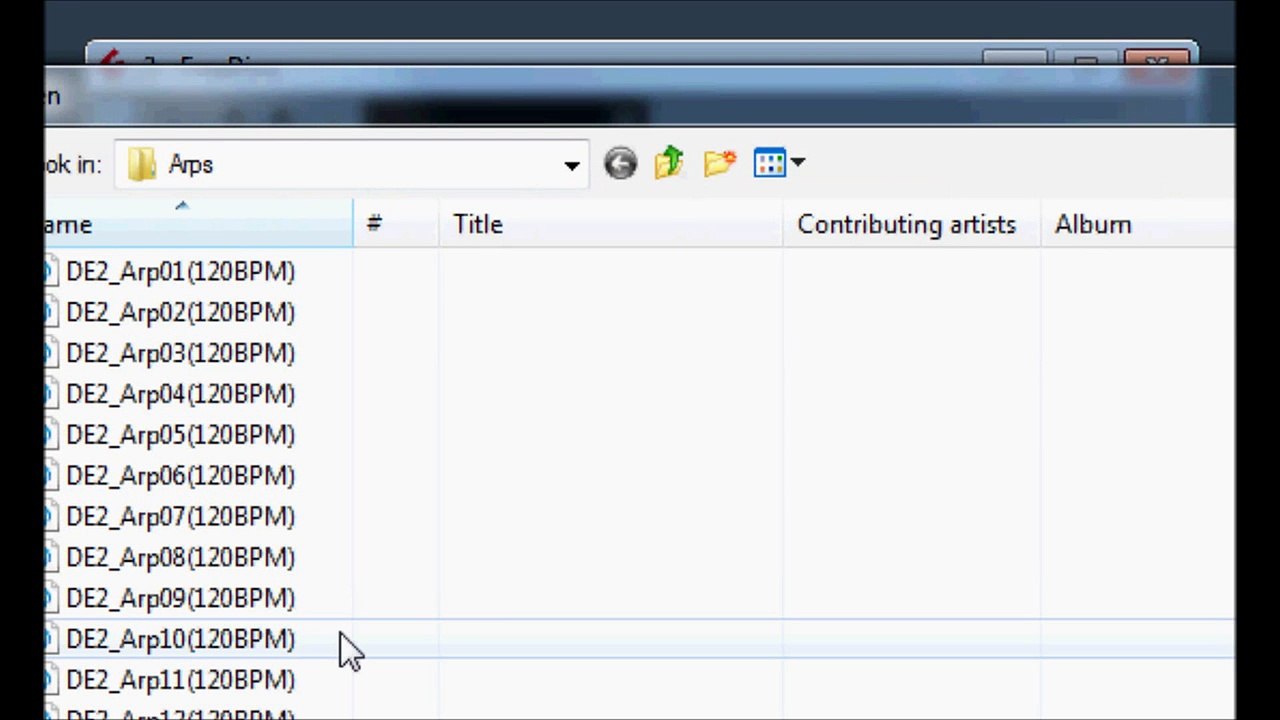
Task: Sort by the Title column header
Action: (611, 224)
